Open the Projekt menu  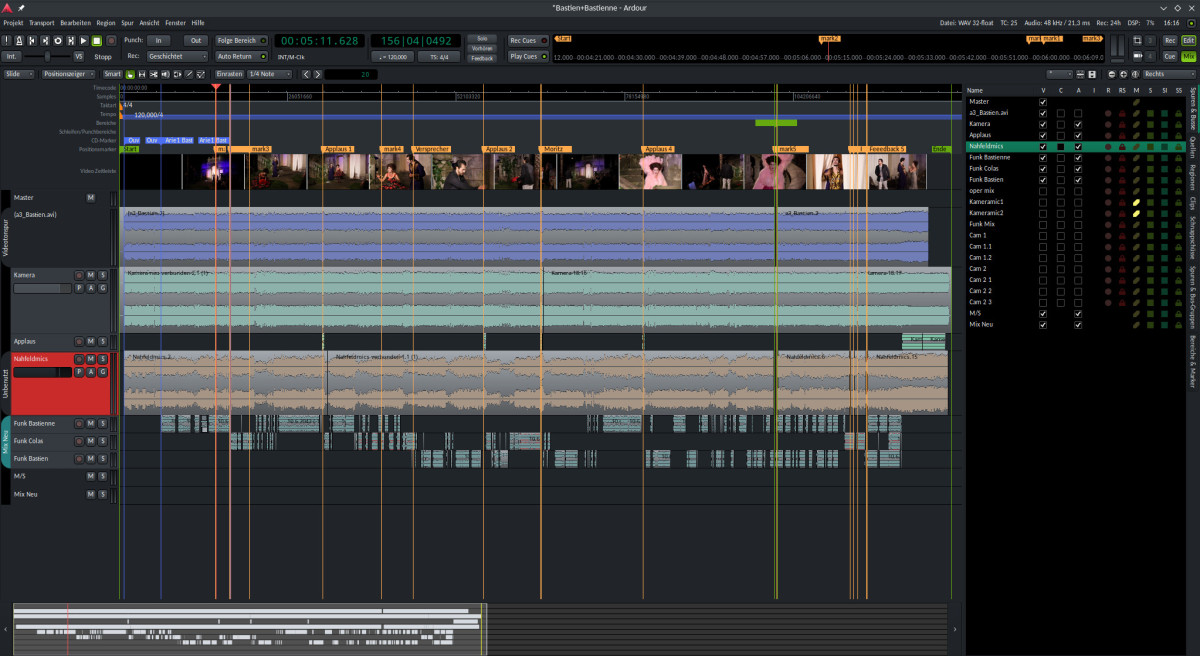click(x=14, y=22)
